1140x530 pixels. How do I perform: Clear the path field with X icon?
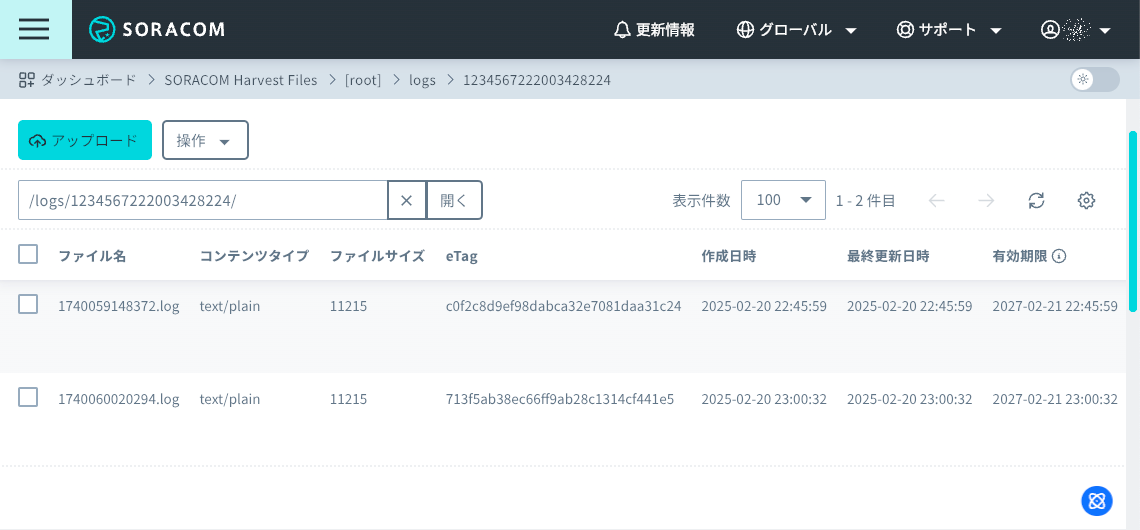(406, 200)
